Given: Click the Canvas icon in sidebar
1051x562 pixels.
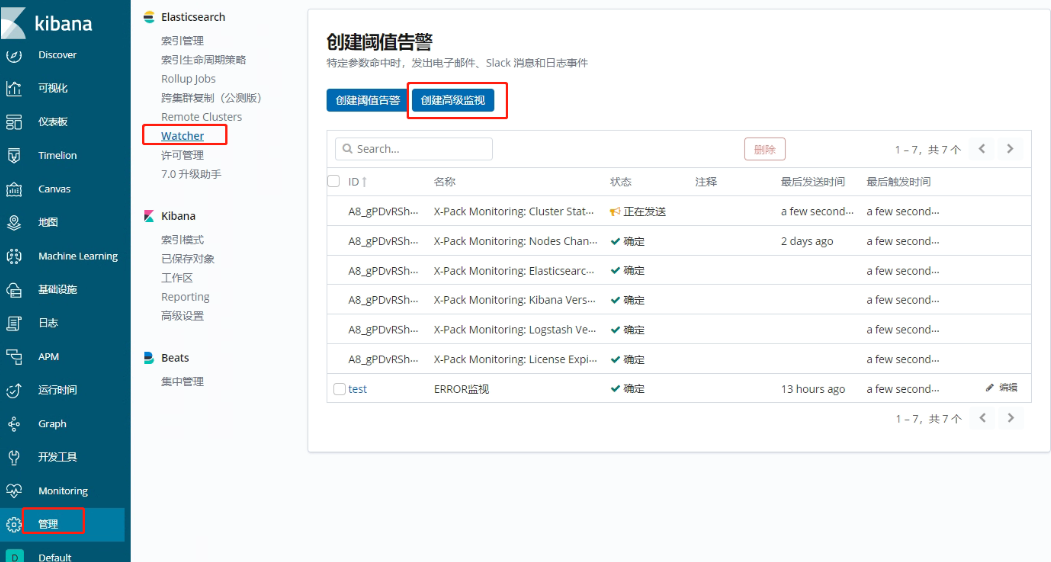Looking at the screenshot, I should (x=14, y=189).
